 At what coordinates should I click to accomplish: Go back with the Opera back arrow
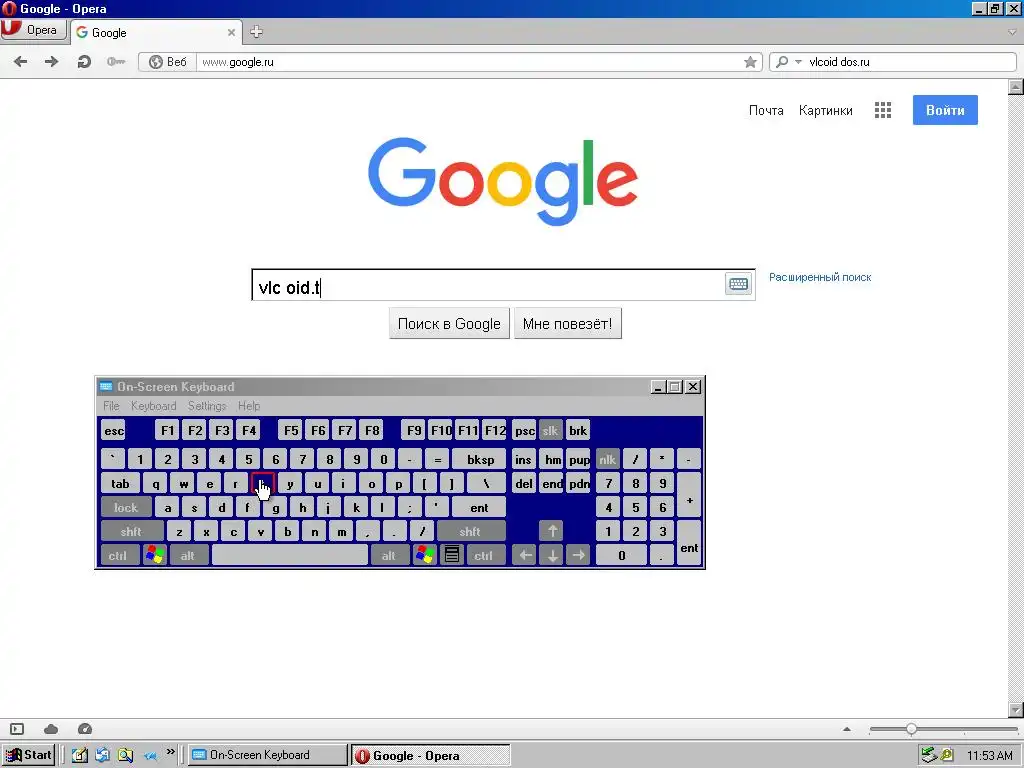click(x=20, y=62)
